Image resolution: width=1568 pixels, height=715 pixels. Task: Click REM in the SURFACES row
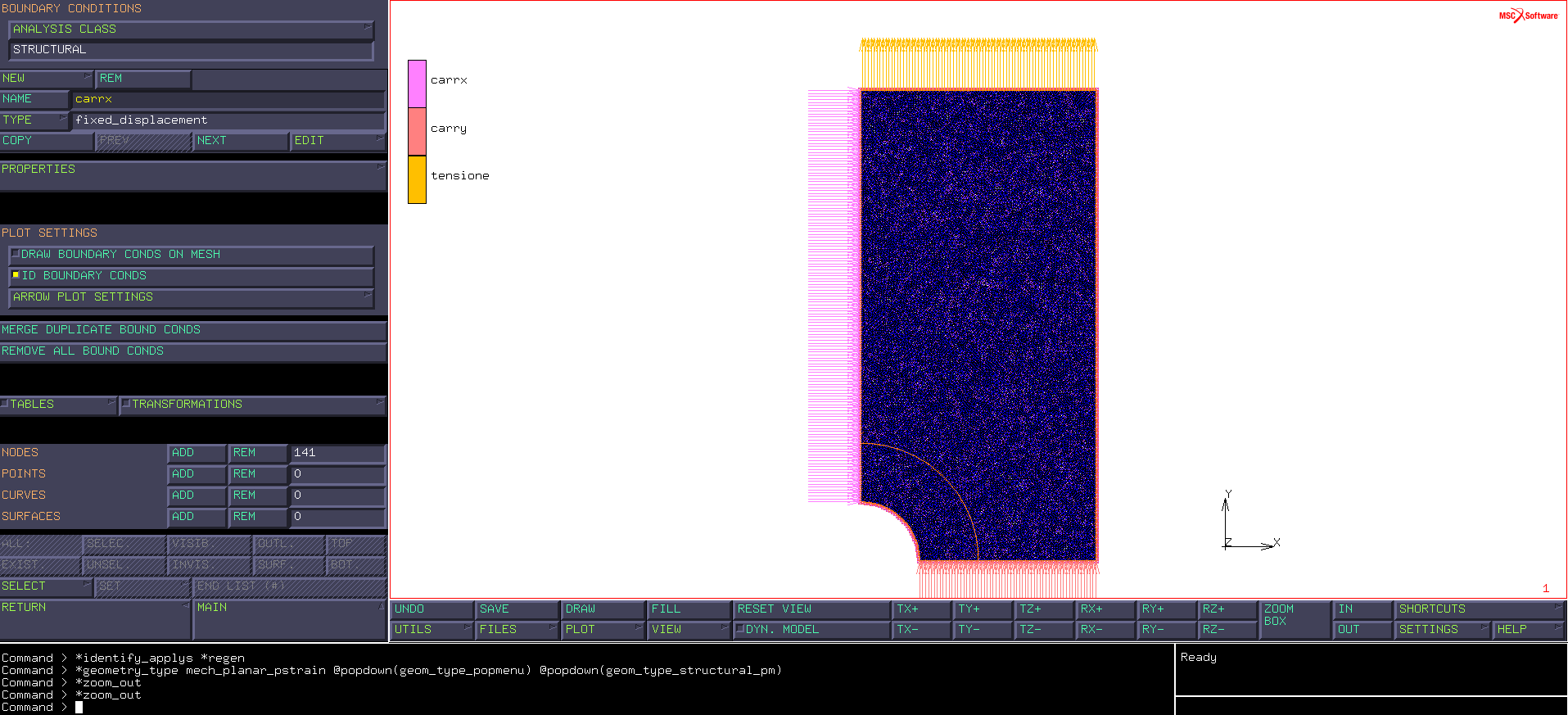pyautogui.click(x=258, y=517)
